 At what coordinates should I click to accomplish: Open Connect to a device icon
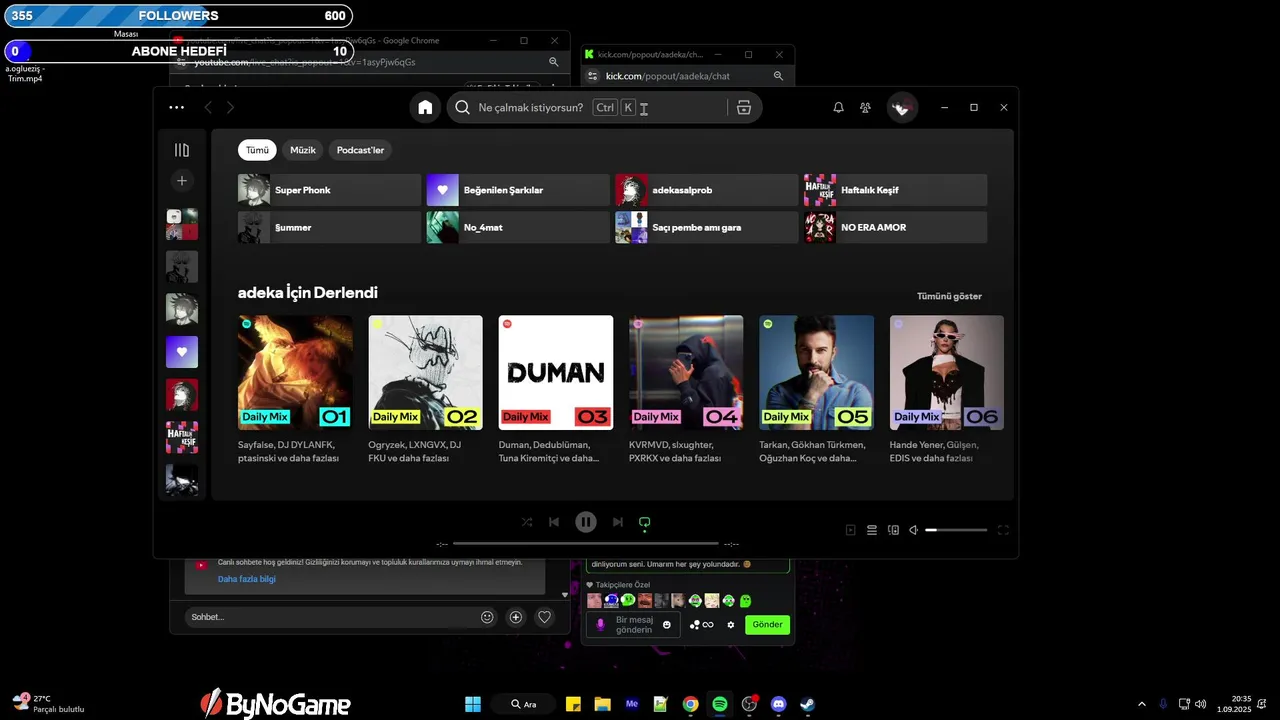893,530
